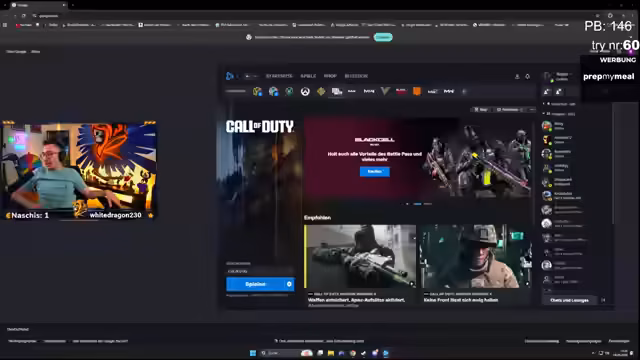The width and height of the screenshot is (640, 360).
Task: Open the notifications bell
Action: tap(527, 76)
